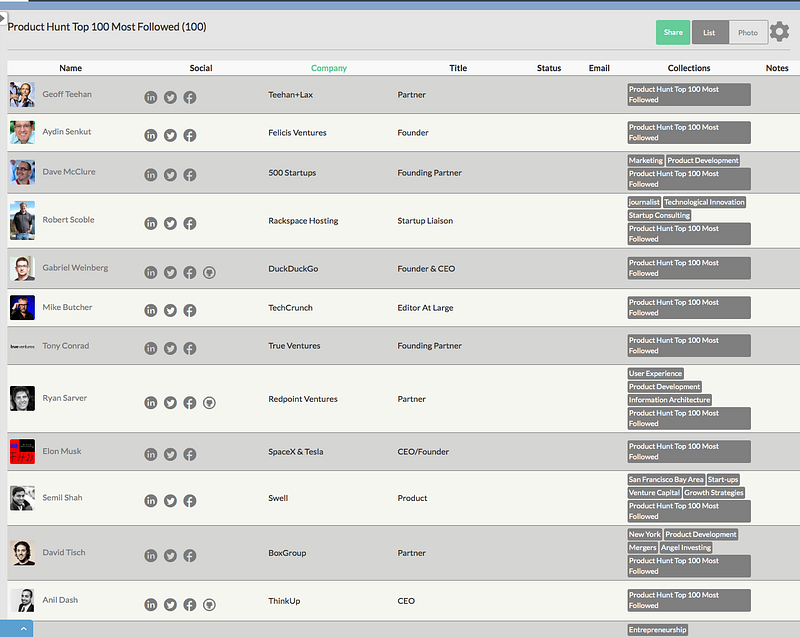Open Gabriel Weinberg's GitHub icon

[x=209, y=272]
